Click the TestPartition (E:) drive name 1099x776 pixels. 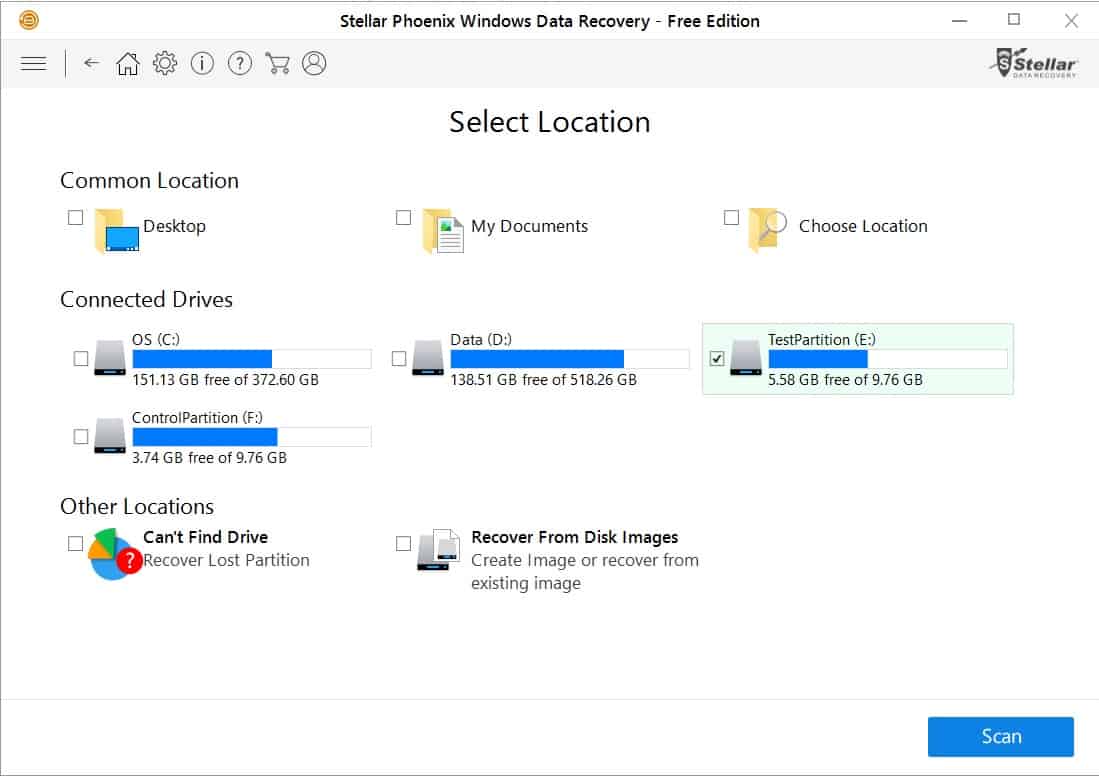click(x=821, y=339)
